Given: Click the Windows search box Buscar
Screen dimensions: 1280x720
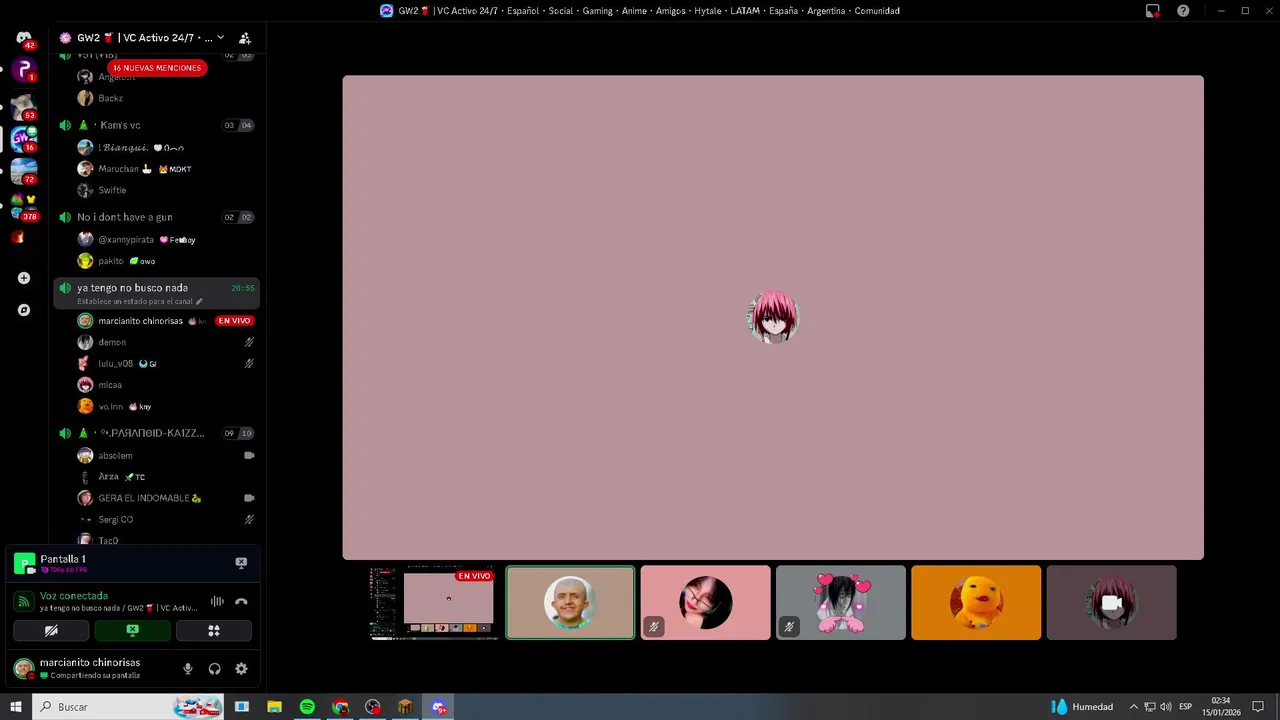Looking at the screenshot, I should click(x=129, y=707).
